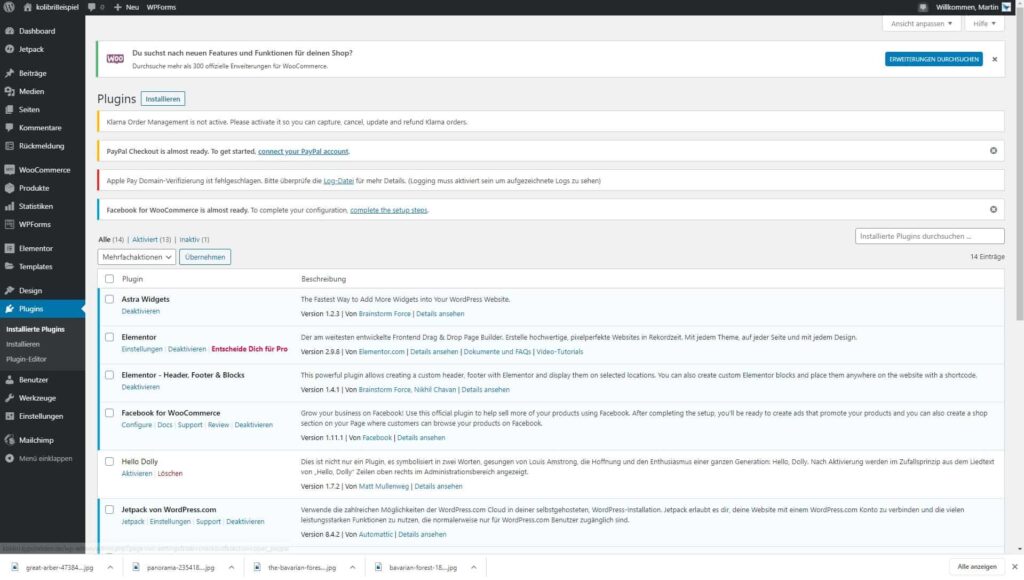
Task: Delete Hello Dolly via Löschen link
Action: [x=170, y=474]
